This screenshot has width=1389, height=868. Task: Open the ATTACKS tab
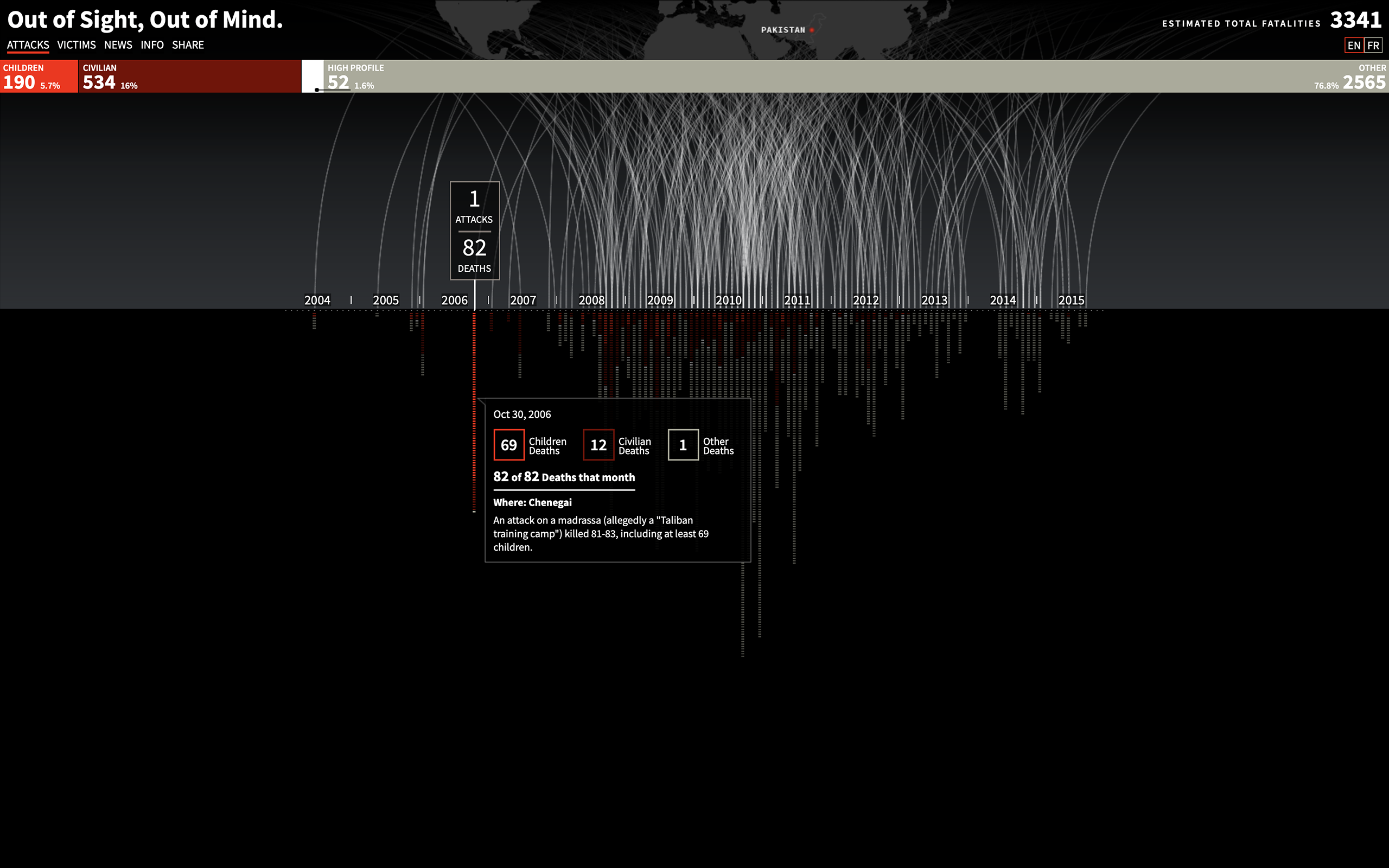click(x=28, y=45)
